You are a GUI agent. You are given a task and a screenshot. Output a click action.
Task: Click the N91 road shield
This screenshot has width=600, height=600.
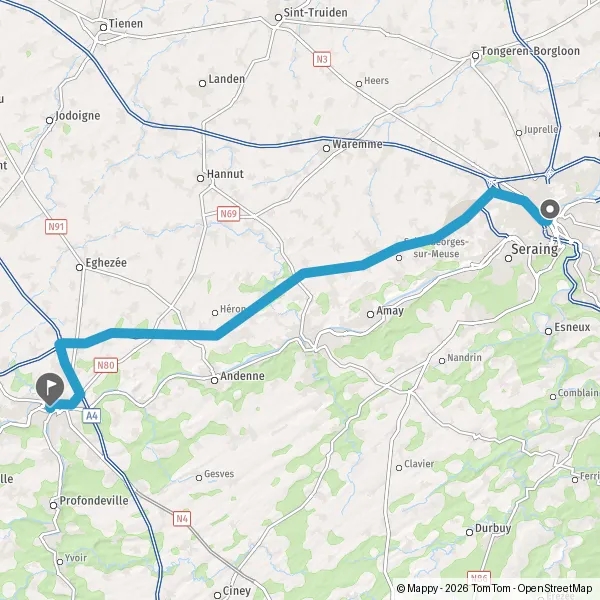(56, 227)
